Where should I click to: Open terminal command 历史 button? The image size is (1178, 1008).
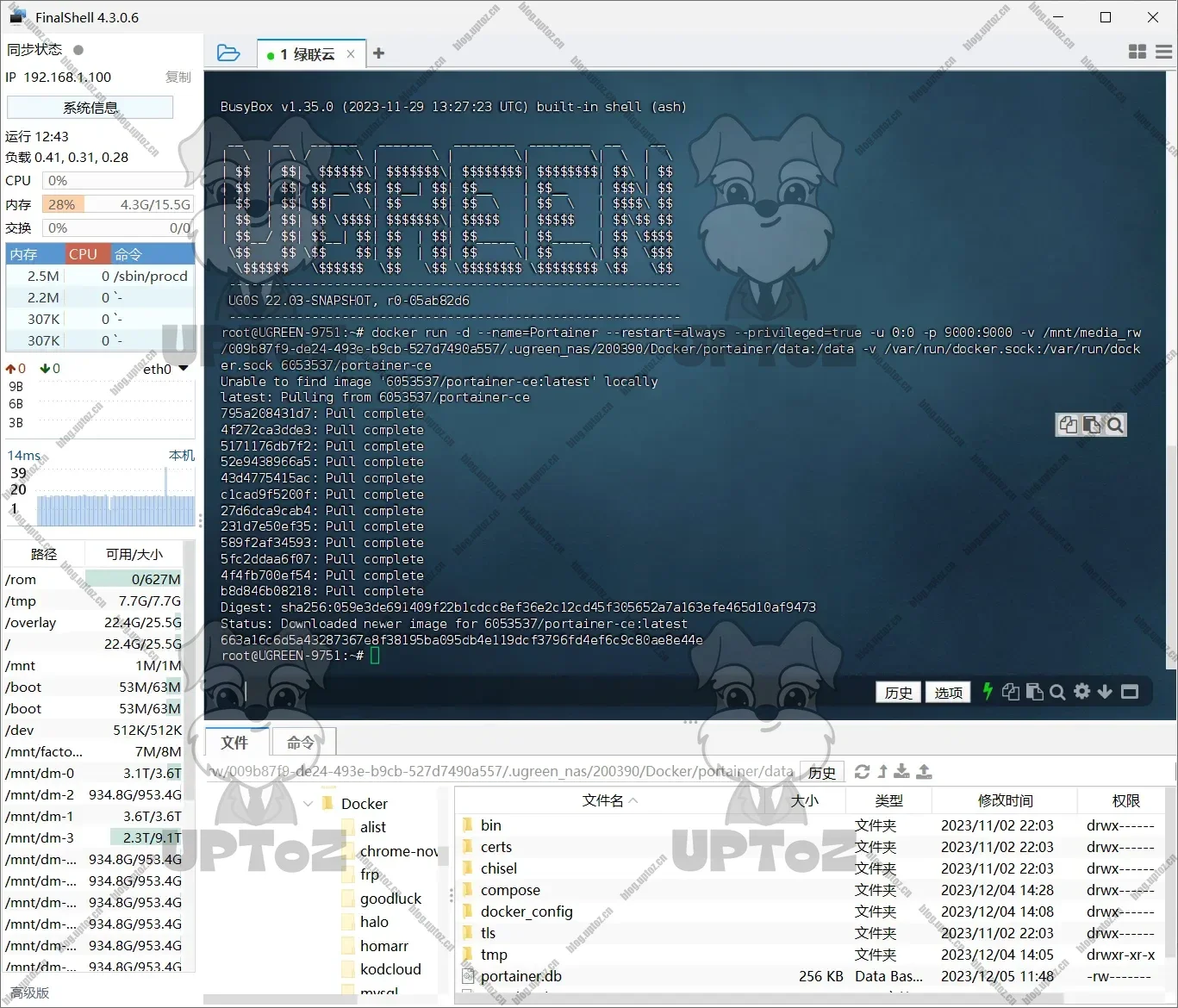pyautogui.click(x=899, y=693)
